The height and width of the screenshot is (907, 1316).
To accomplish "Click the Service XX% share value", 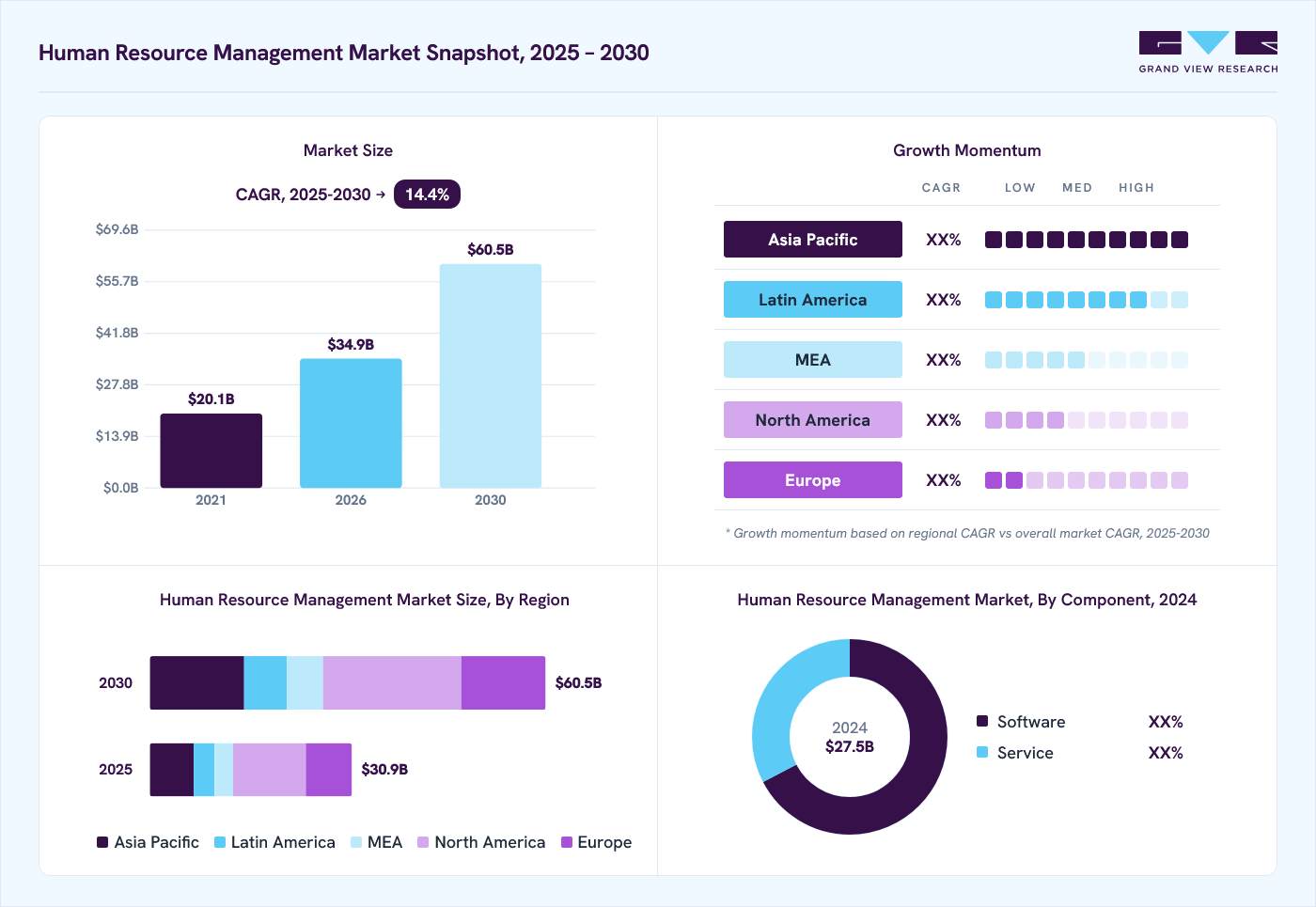I will [x=1166, y=753].
